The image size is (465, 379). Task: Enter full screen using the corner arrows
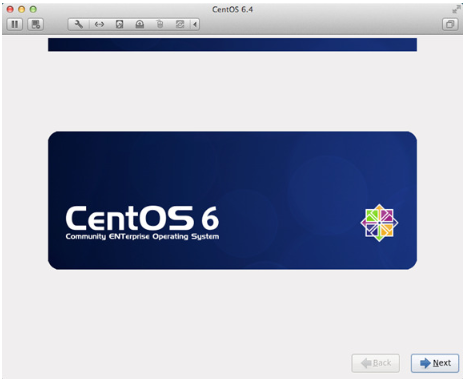coord(456,10)
